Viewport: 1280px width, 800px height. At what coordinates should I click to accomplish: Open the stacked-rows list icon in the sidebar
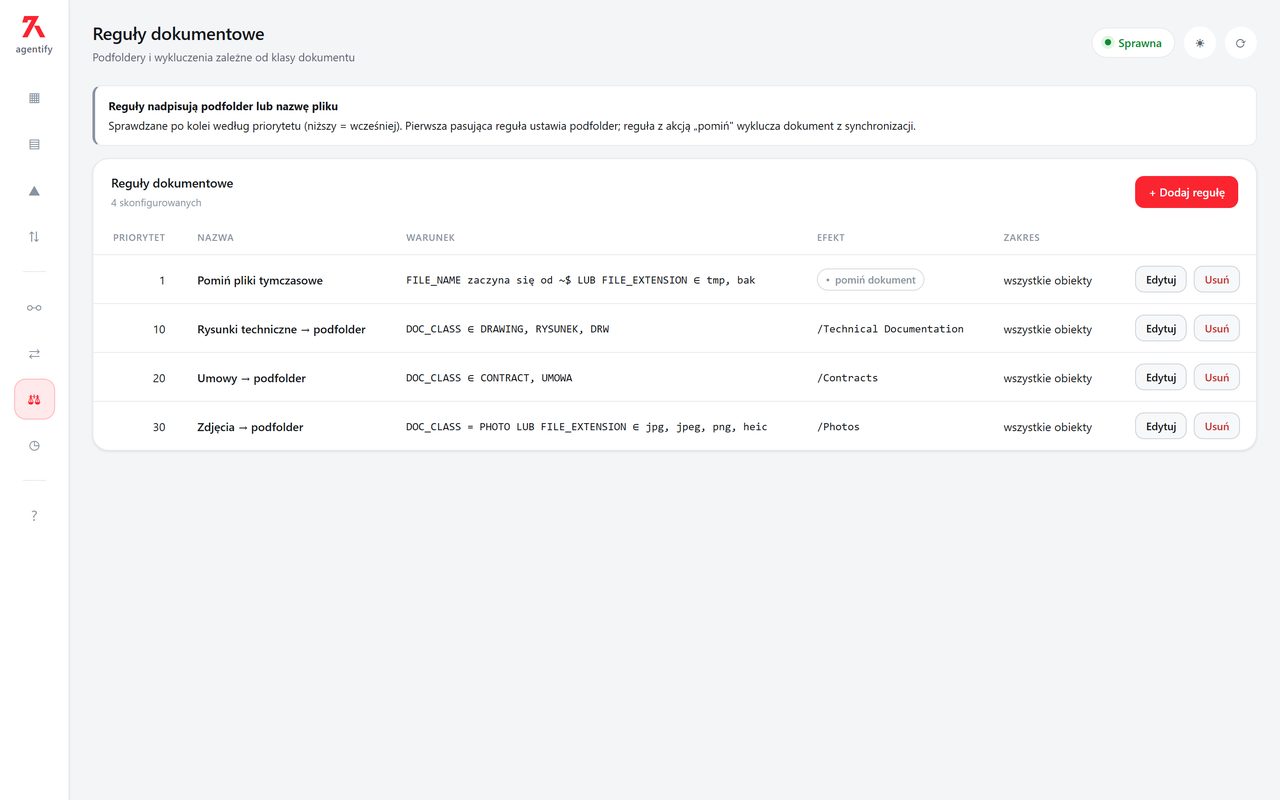[34, 144]
